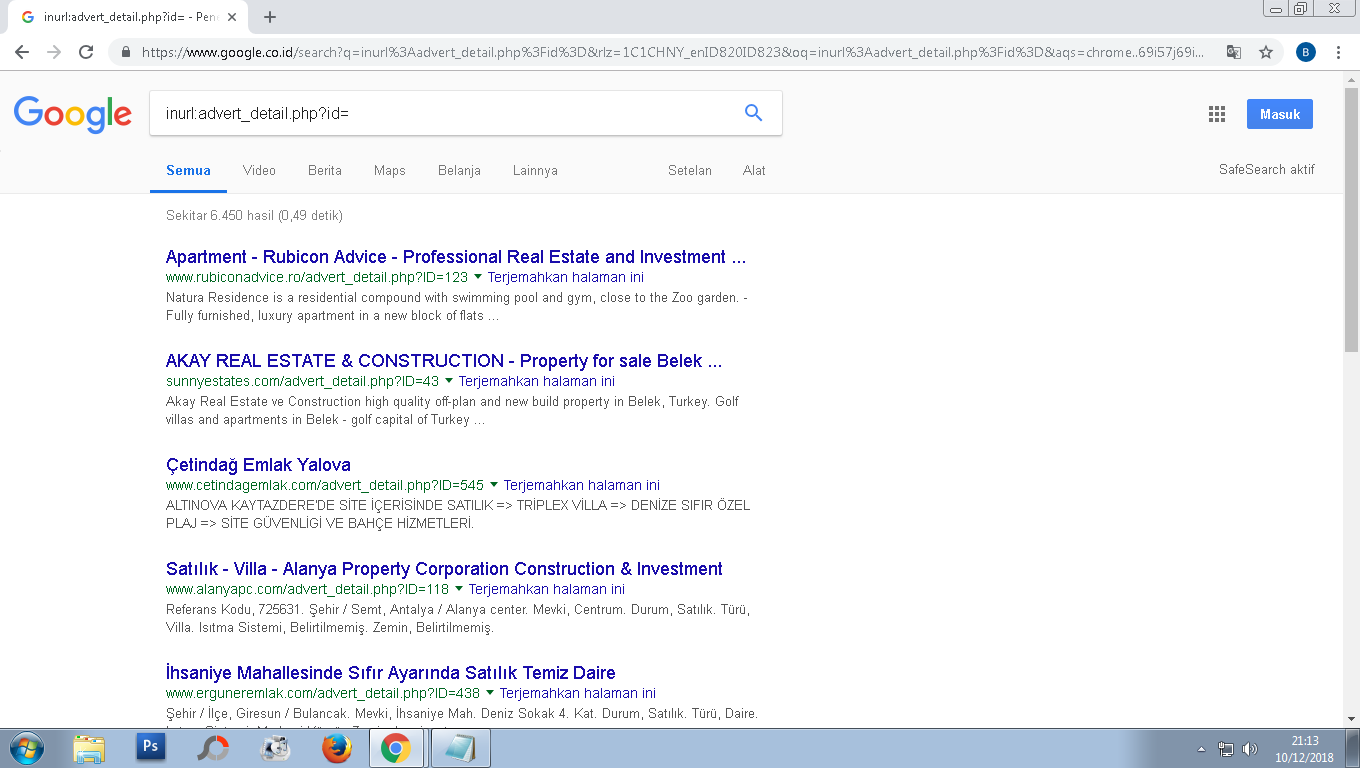Expand the options arrow for alanyapc.com result
Screen dimensions: 1360x768
[459, 589]
